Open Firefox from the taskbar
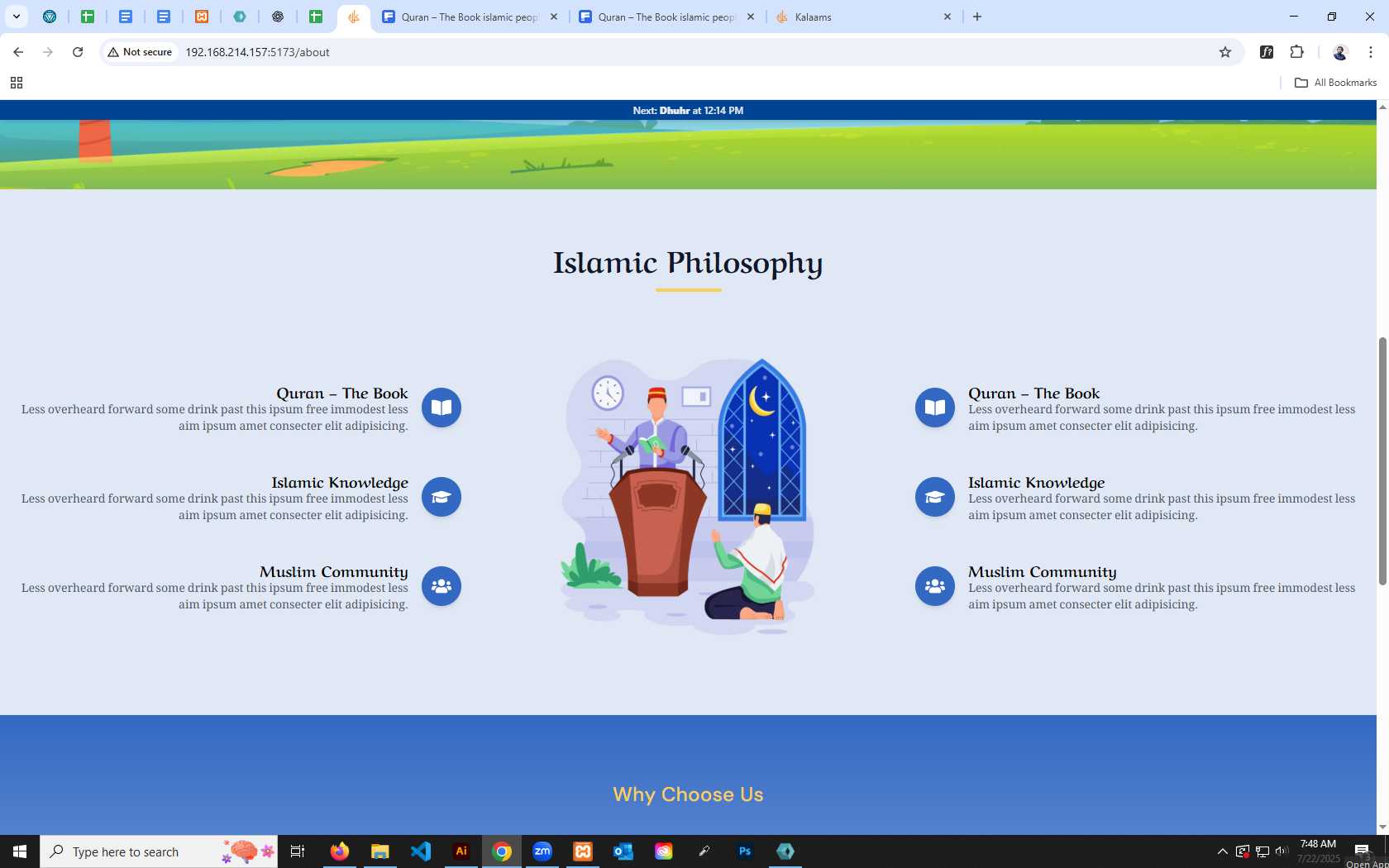 click(340, 851)
